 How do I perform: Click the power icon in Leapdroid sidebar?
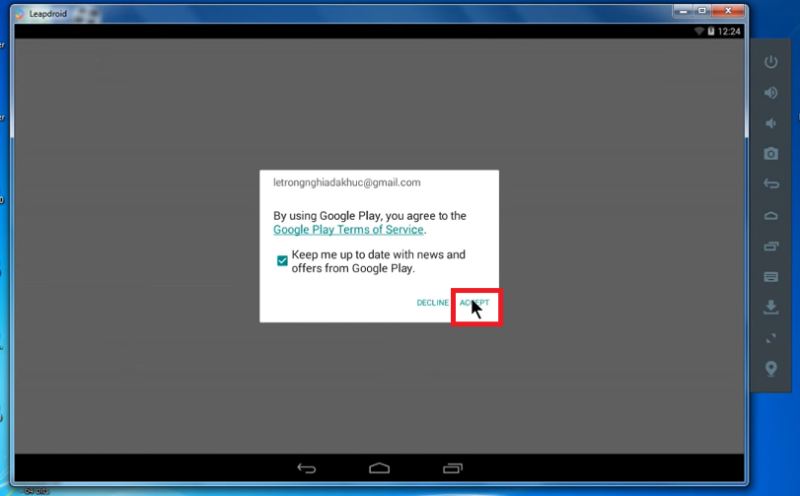(x=770, y=62)
